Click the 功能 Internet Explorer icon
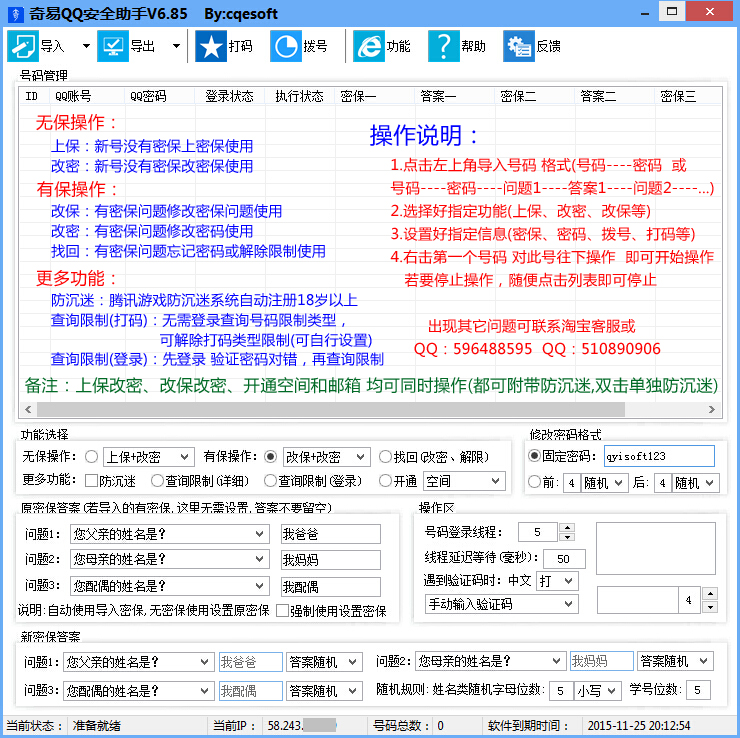The width and height of the screenshot is (740, 738). (x=369, y=46)
